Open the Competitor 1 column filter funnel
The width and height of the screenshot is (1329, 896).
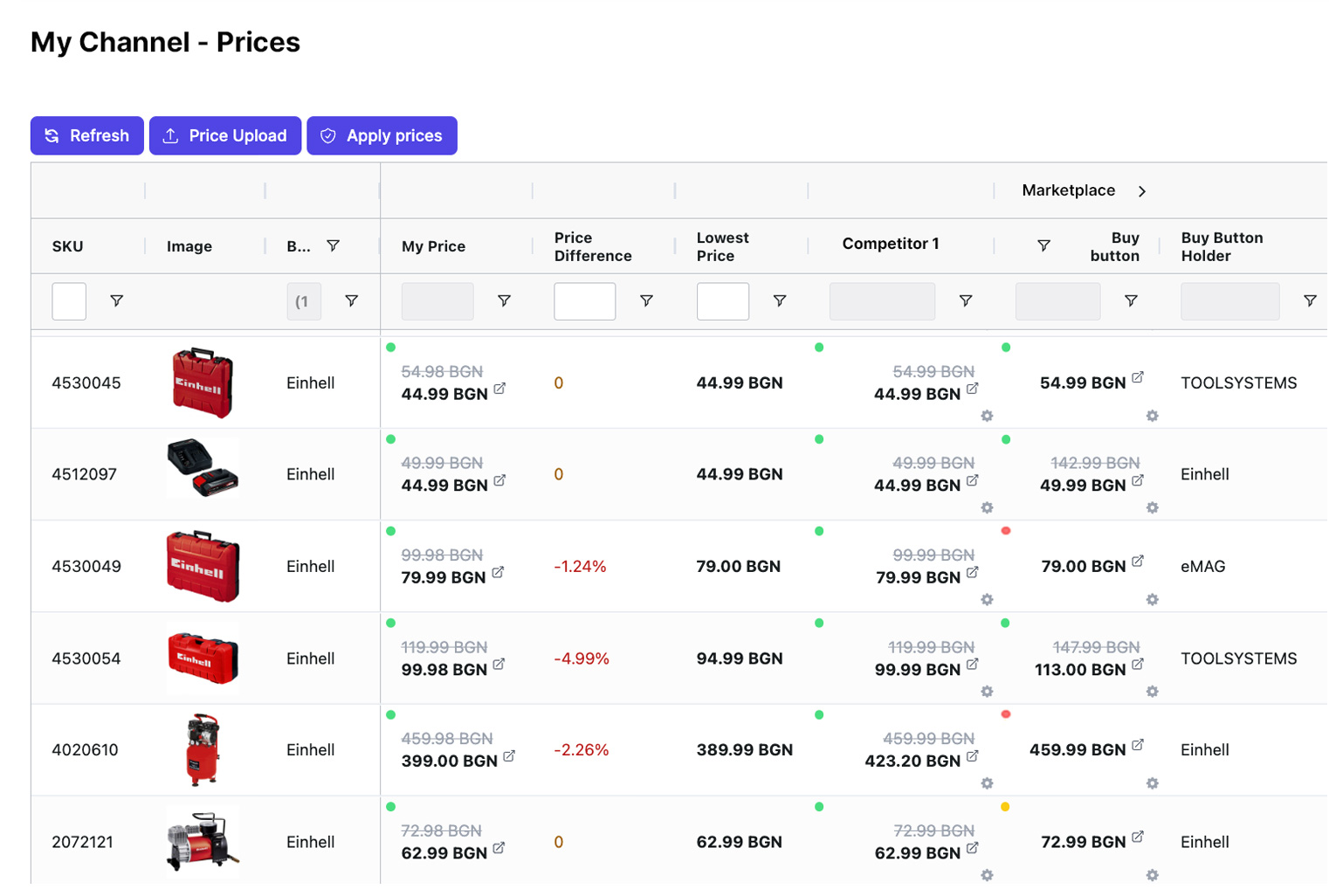[966, 300]
